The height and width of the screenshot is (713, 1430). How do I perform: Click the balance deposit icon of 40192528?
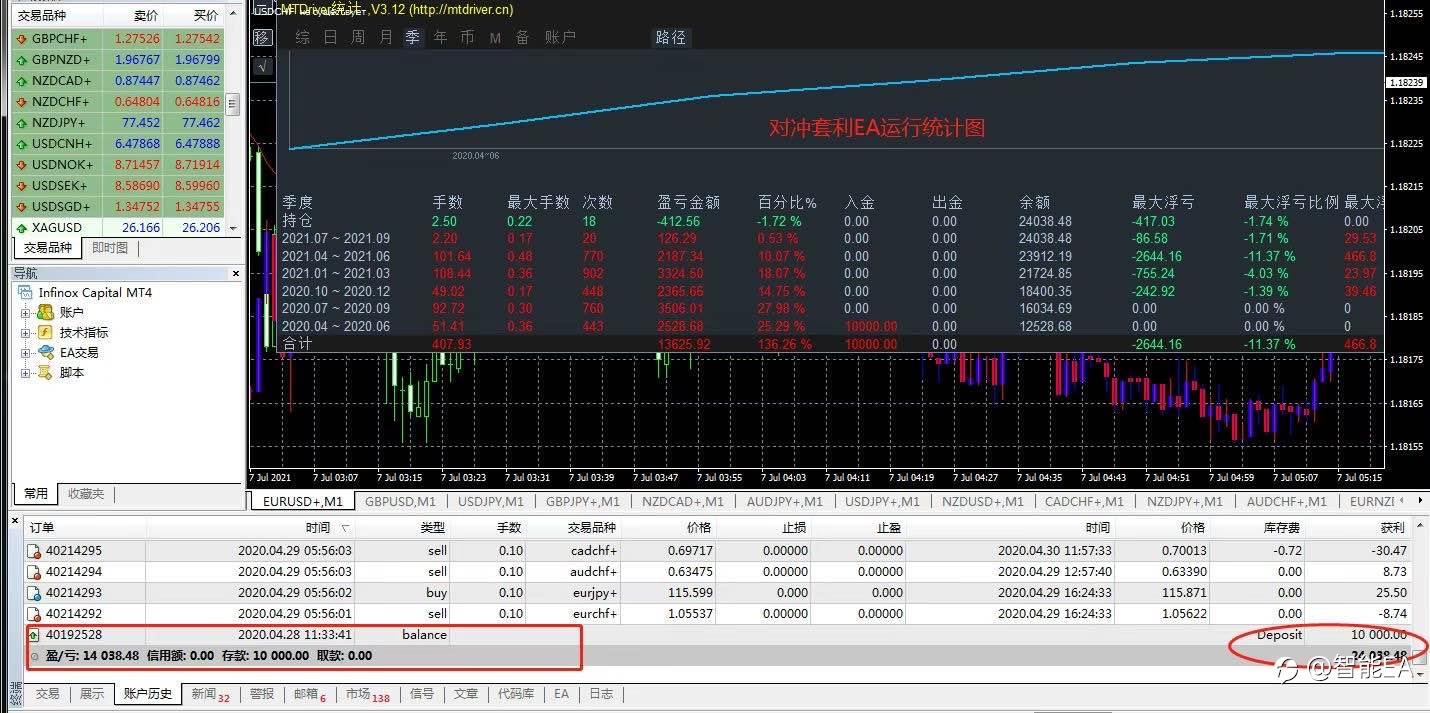coord(33,635)
